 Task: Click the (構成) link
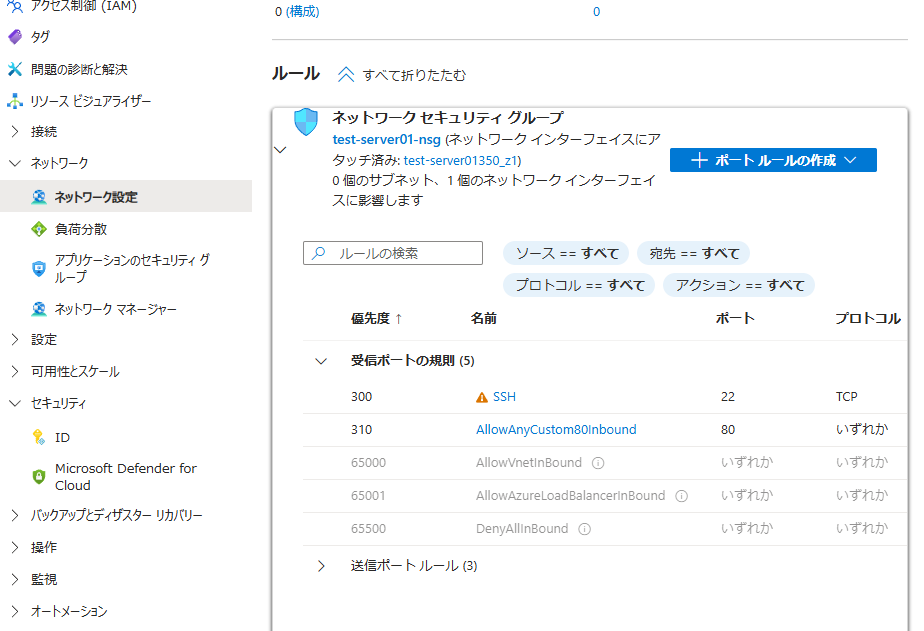302,12
